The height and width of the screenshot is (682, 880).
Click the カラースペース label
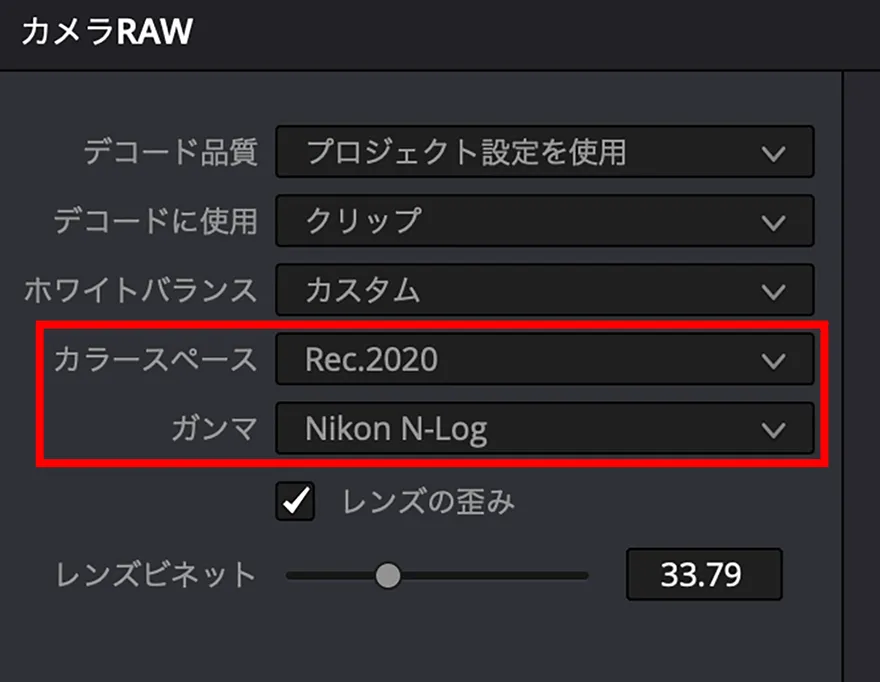click(156, 361)
